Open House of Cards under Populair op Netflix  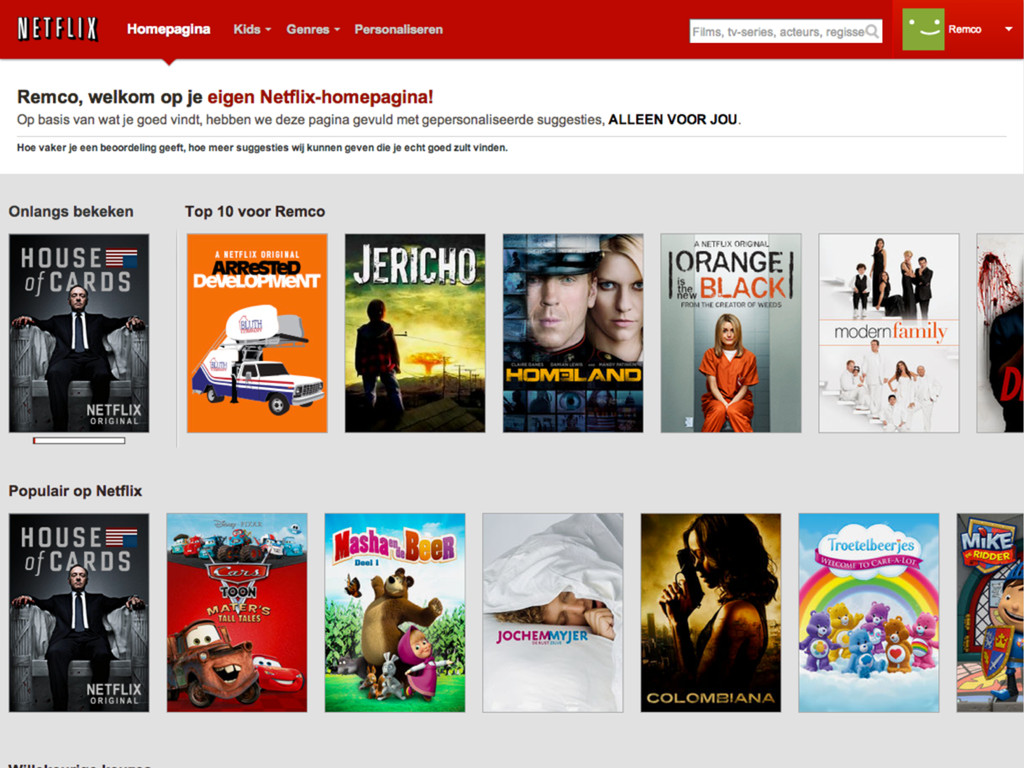[x=79, y=613]
